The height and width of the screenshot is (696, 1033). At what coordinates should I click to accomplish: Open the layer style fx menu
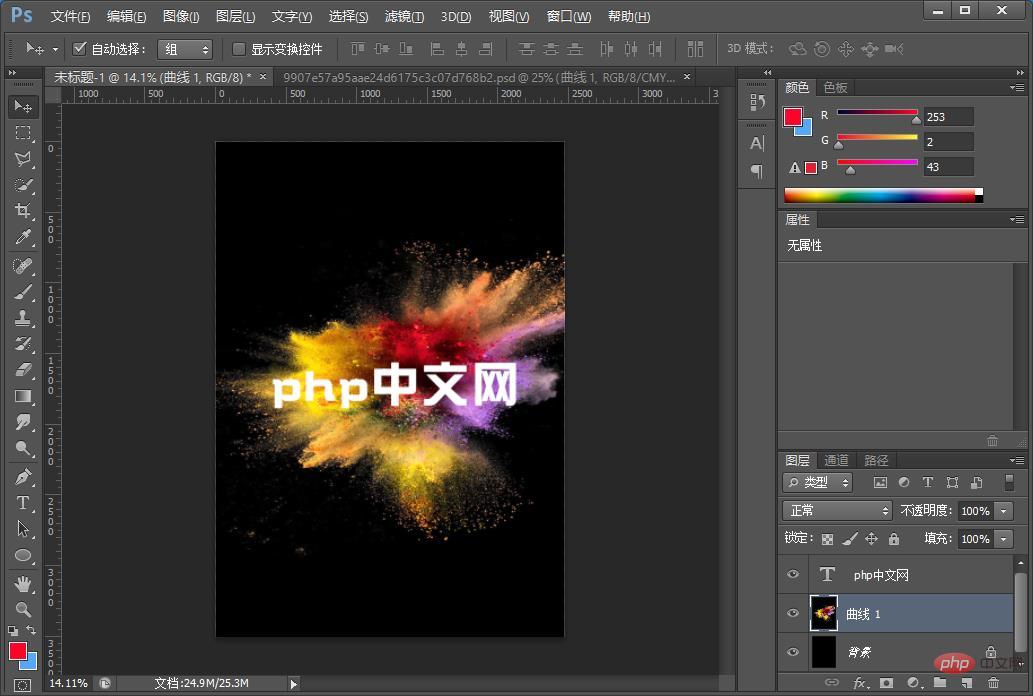(x=860, y=683)
